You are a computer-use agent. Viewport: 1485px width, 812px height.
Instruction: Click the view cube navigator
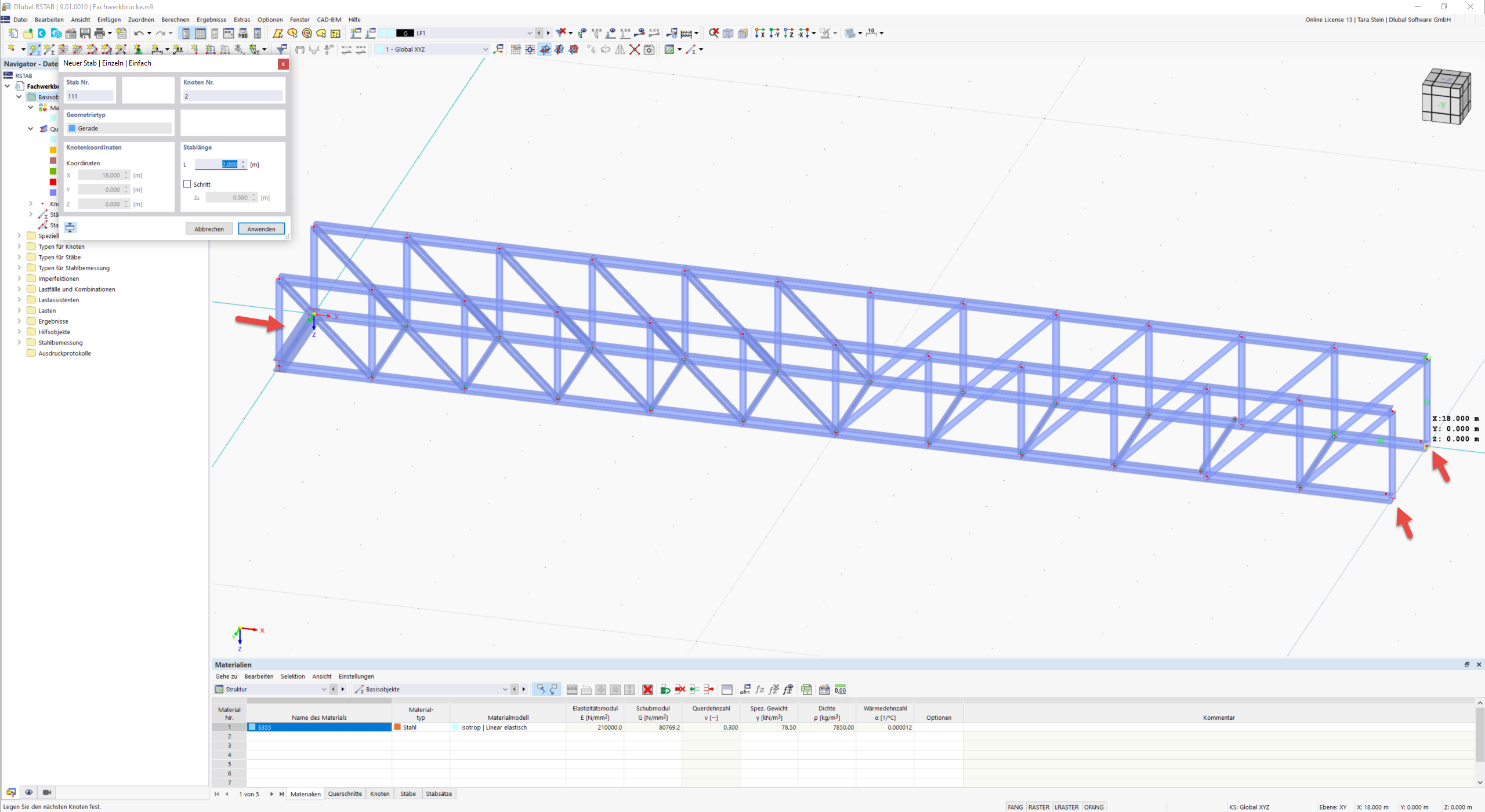click(1446, 96)
